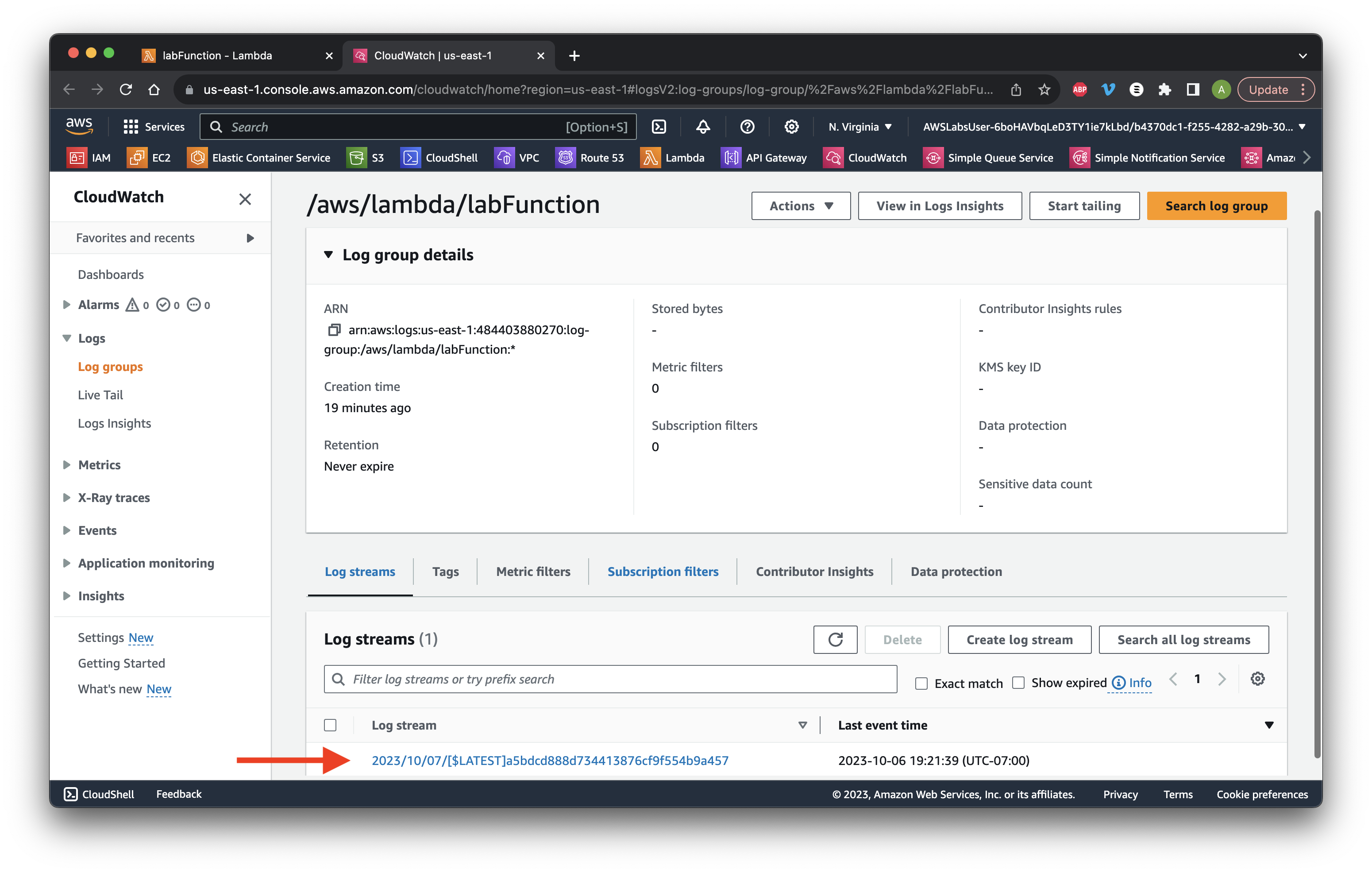
Task: Expand the Metrics section in sidebar
Action: pyautogui.click(x=66, y=464)
